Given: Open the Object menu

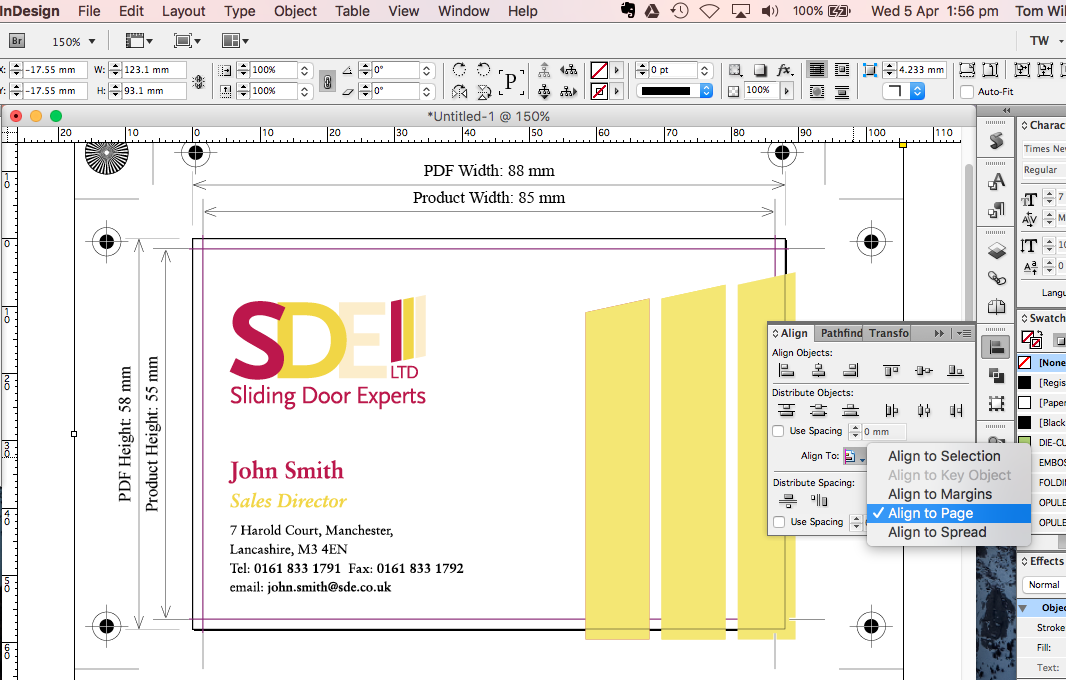Looking at the screenshot, I should coord(295,11).
